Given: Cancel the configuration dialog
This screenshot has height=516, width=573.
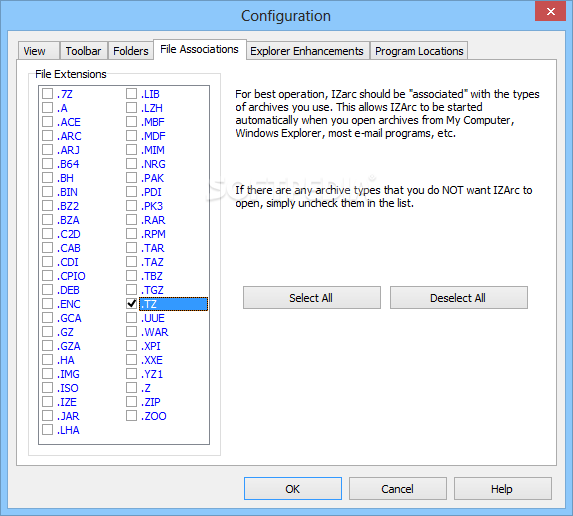Looking at the screenshot, I should pos(398,489).
